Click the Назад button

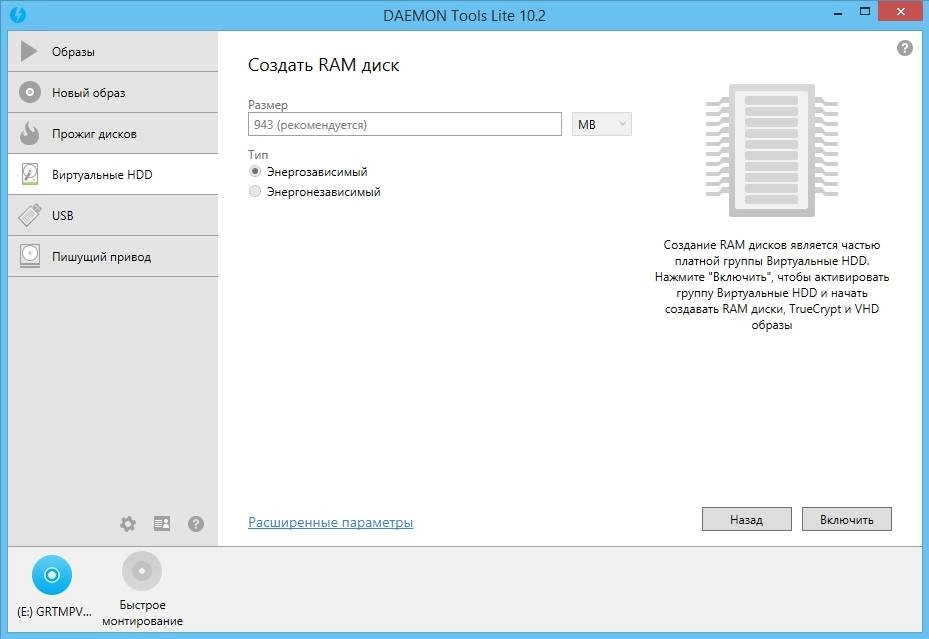point(747,519)
